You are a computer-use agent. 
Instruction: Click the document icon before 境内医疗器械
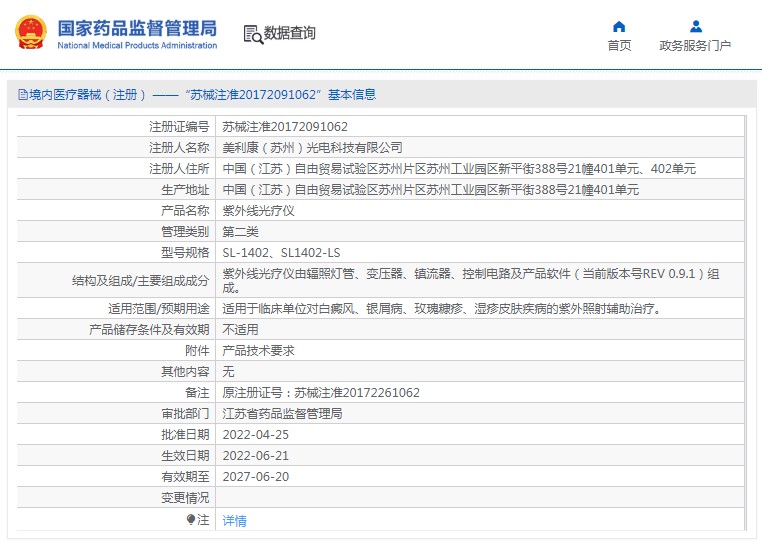(x=22, y=95)
